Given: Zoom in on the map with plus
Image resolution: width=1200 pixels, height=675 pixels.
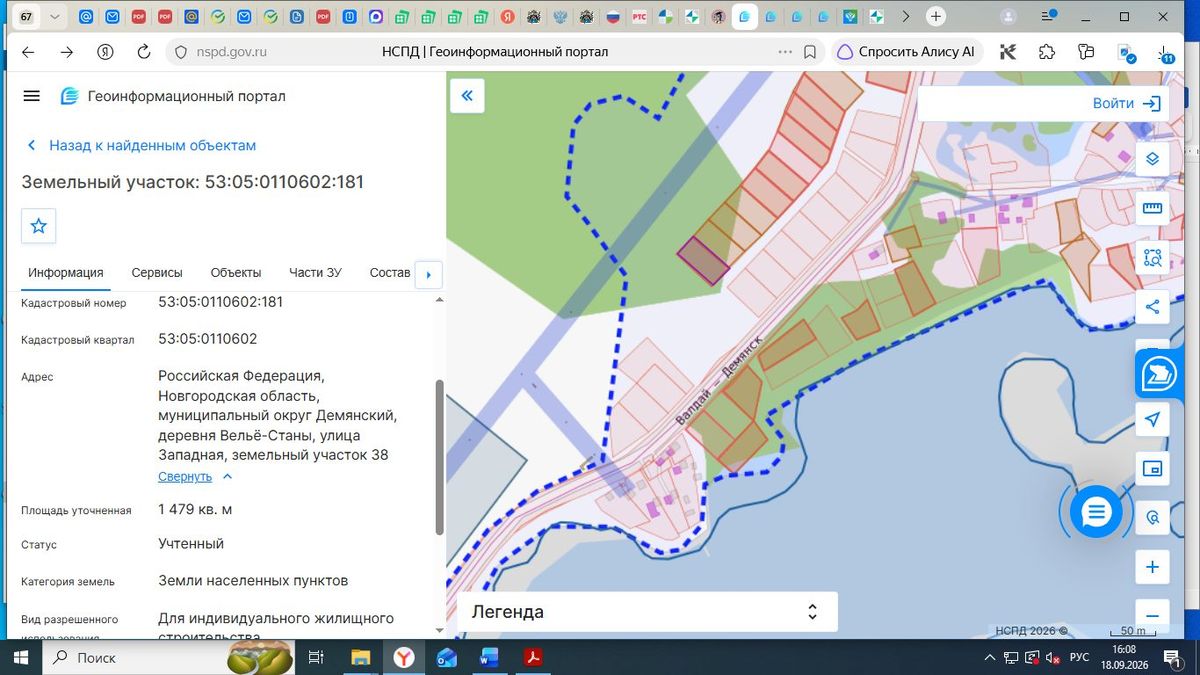Looking at the screenshot, I should point(1152,567).
